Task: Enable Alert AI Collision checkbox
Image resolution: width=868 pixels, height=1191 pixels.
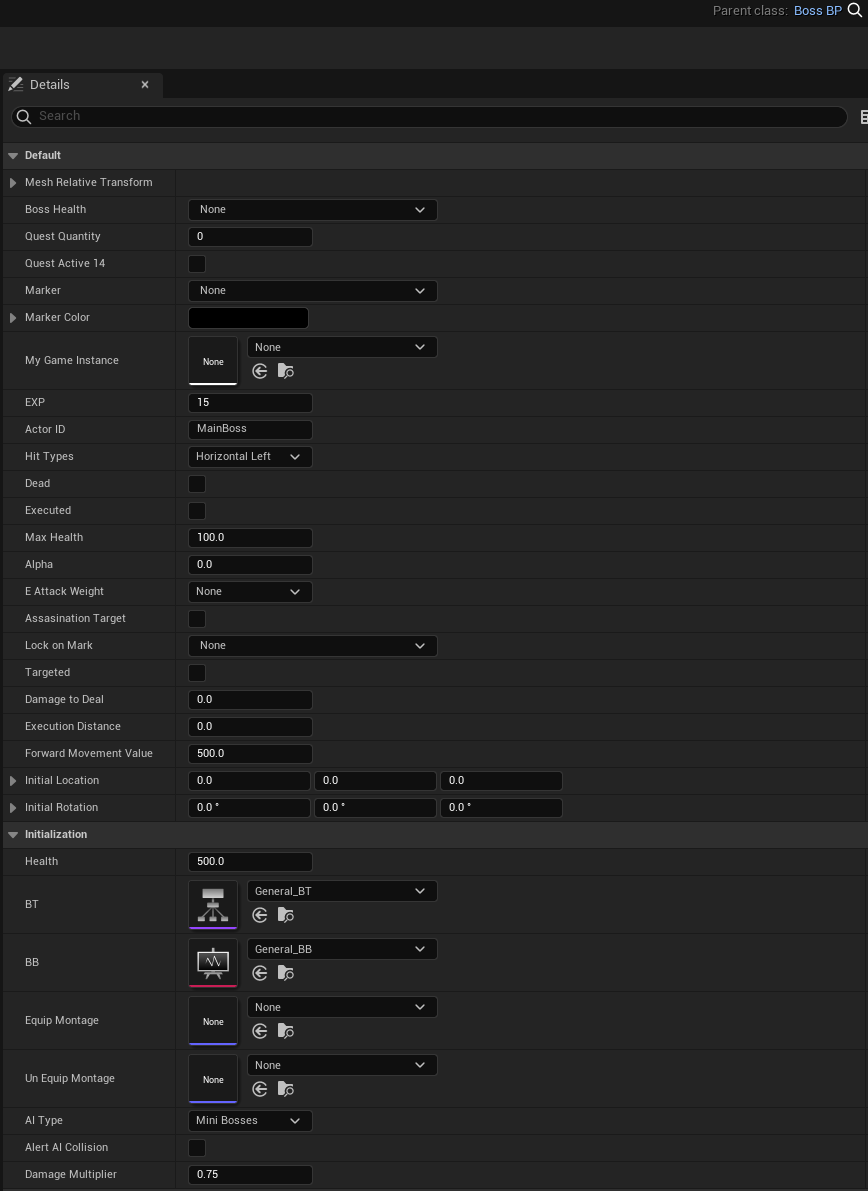Action: coord(197,1148)
